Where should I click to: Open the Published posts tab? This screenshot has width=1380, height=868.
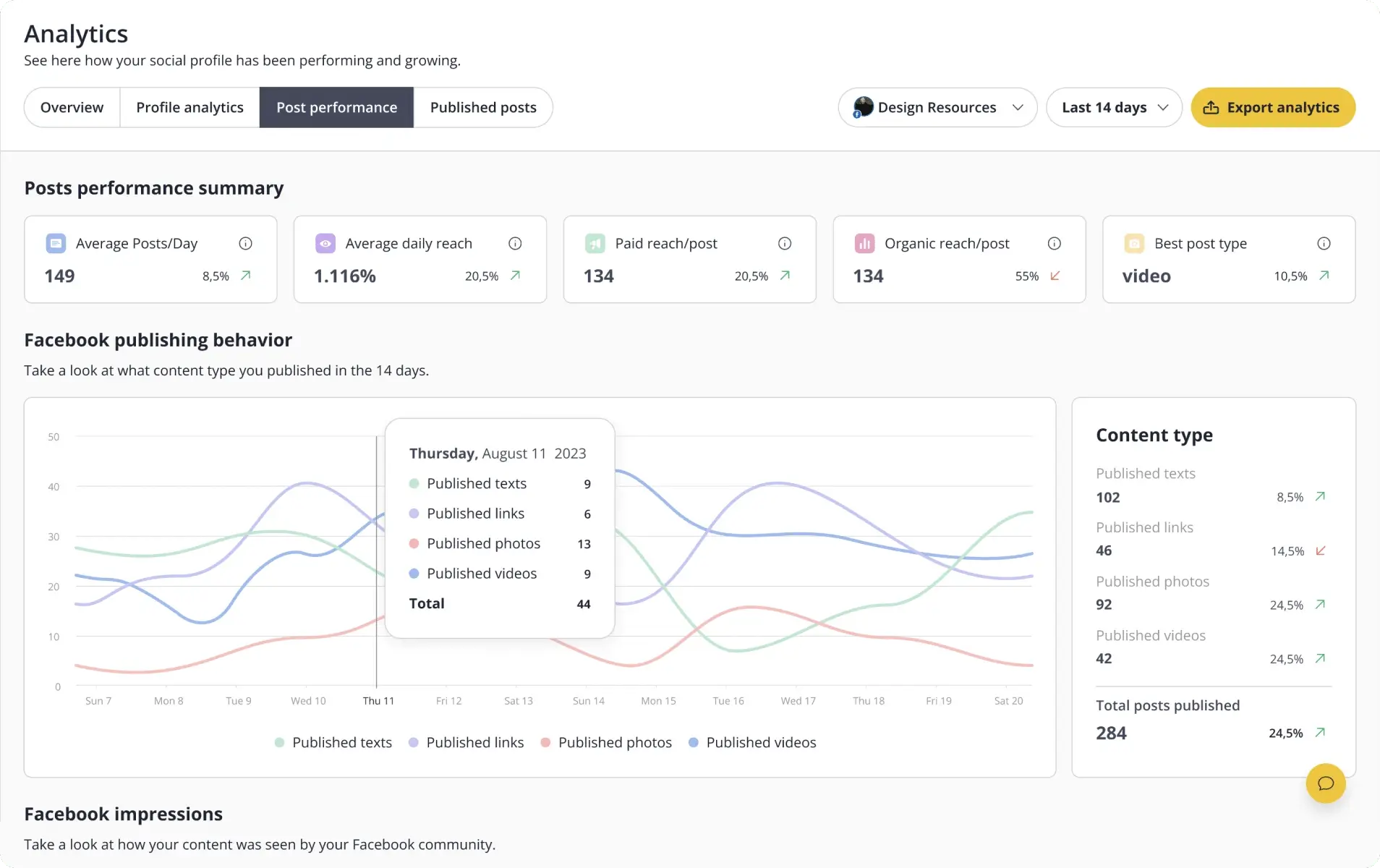point(483,107)
